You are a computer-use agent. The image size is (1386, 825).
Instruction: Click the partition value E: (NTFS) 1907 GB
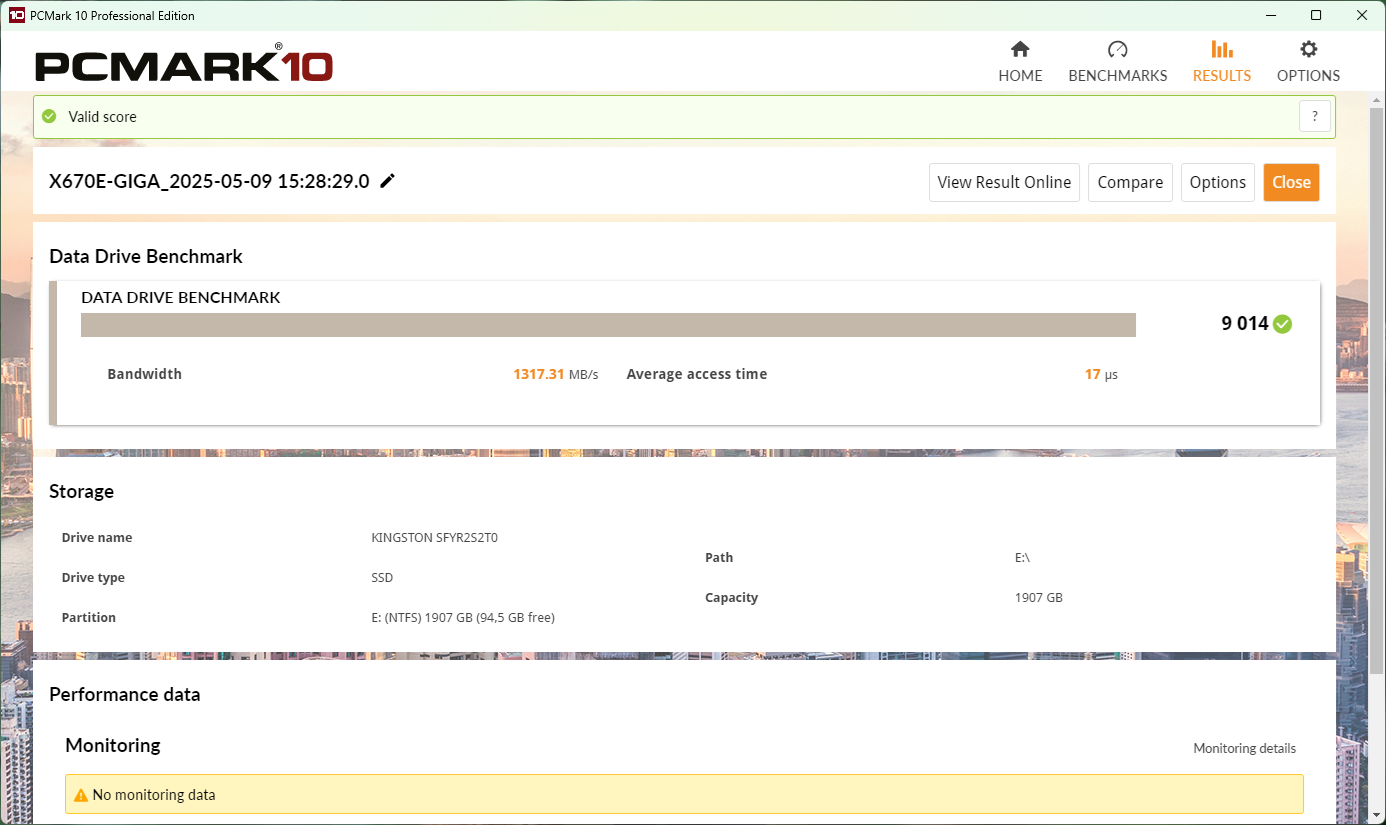coord(463,617)
